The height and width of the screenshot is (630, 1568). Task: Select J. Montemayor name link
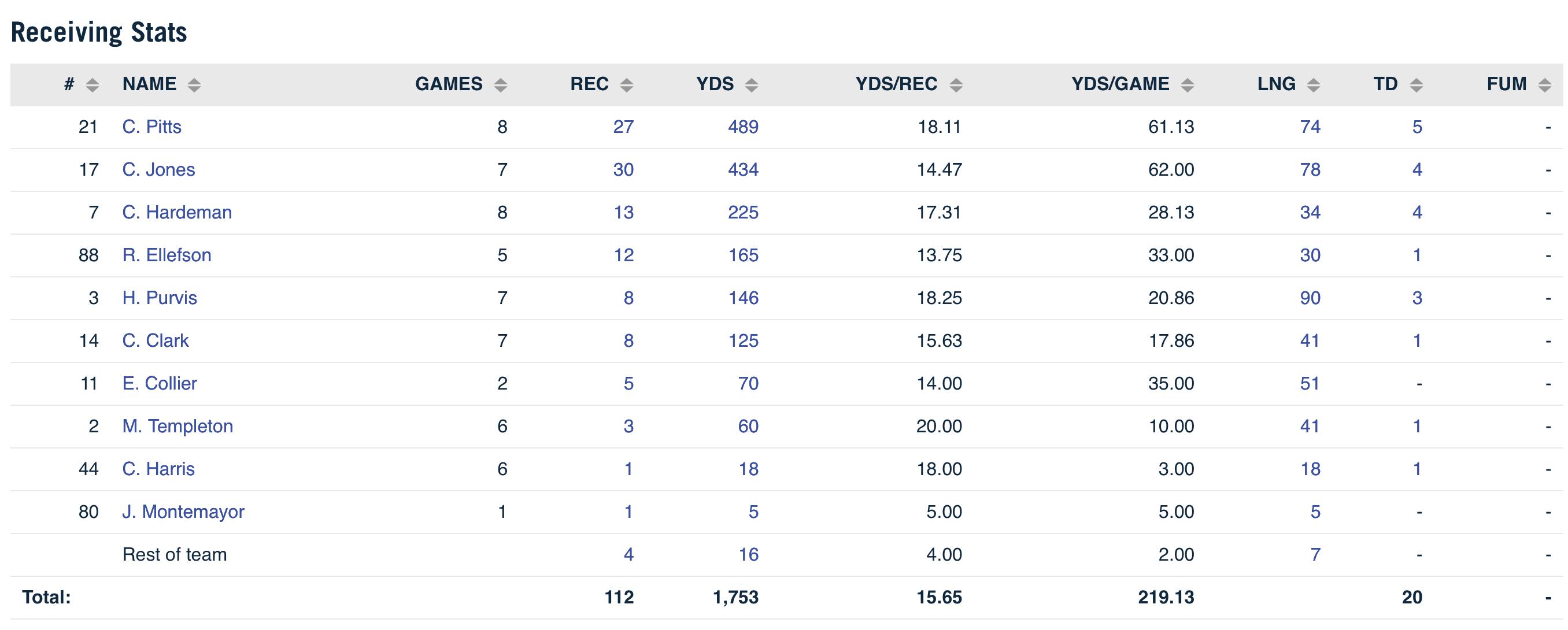point(183,512)
